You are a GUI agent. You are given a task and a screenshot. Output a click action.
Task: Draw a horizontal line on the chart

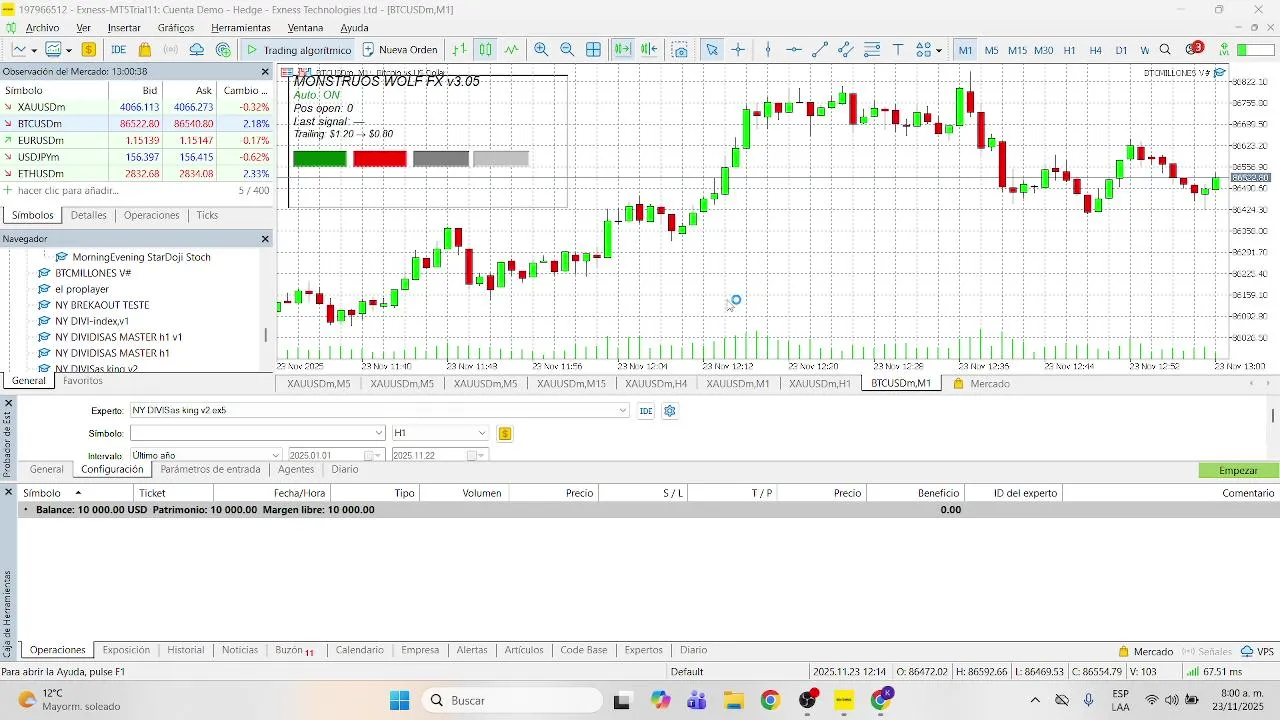[794, 49]
